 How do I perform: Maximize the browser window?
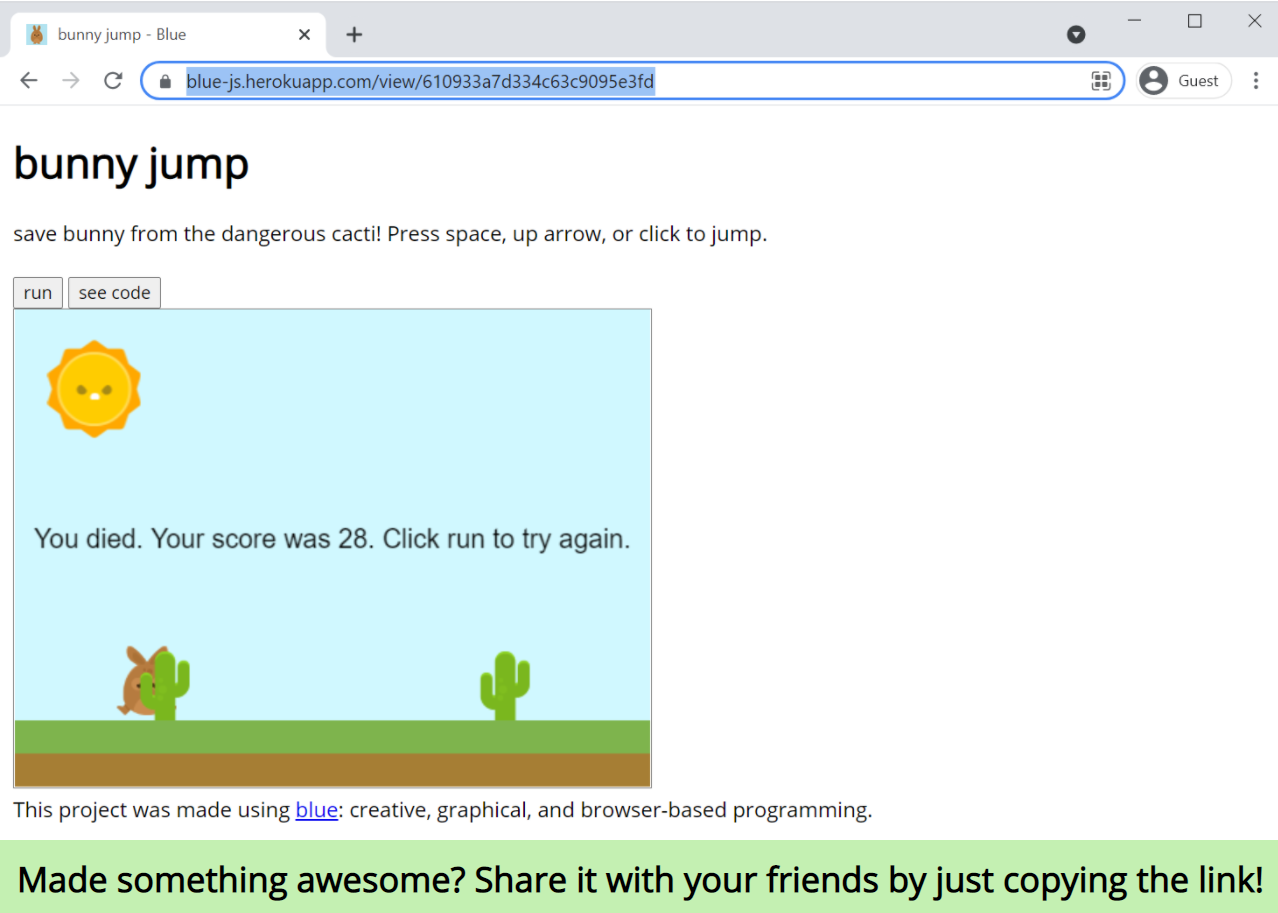point(1194,21)
